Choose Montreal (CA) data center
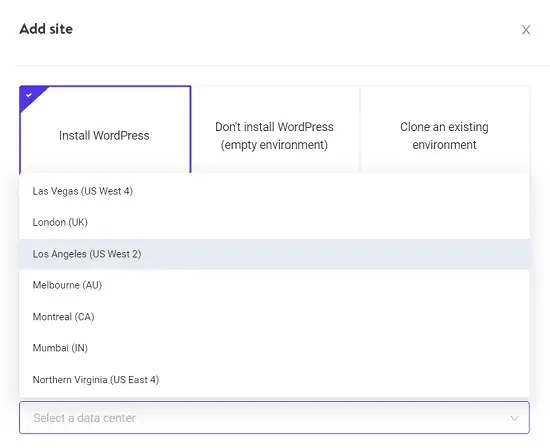 coord(274,317)
